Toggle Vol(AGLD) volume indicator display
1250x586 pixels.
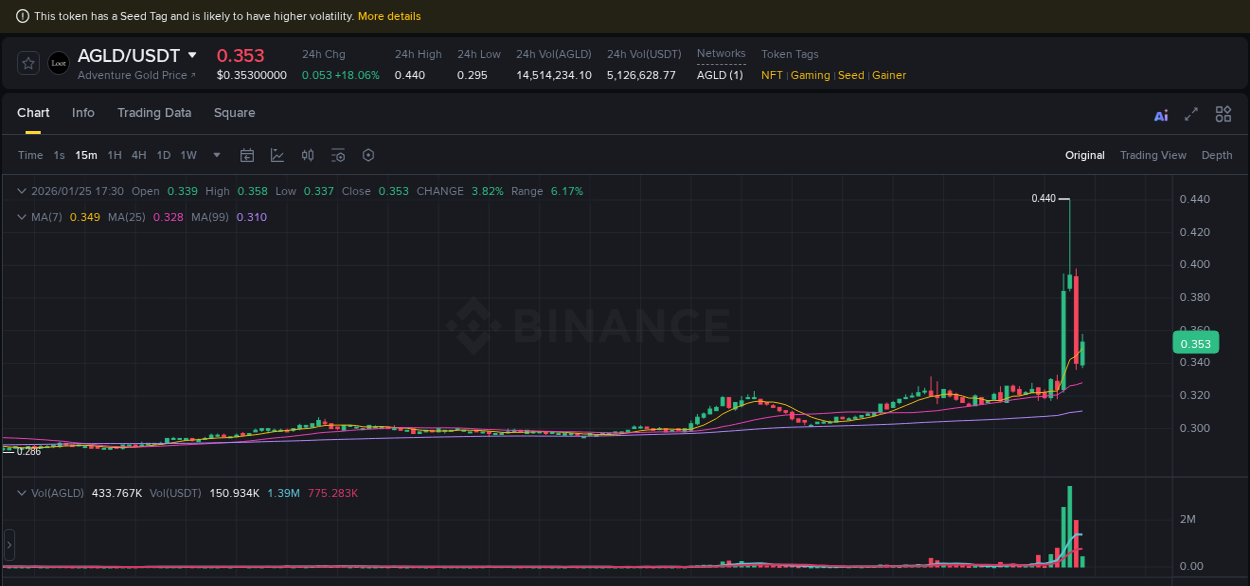coord(53,493)
